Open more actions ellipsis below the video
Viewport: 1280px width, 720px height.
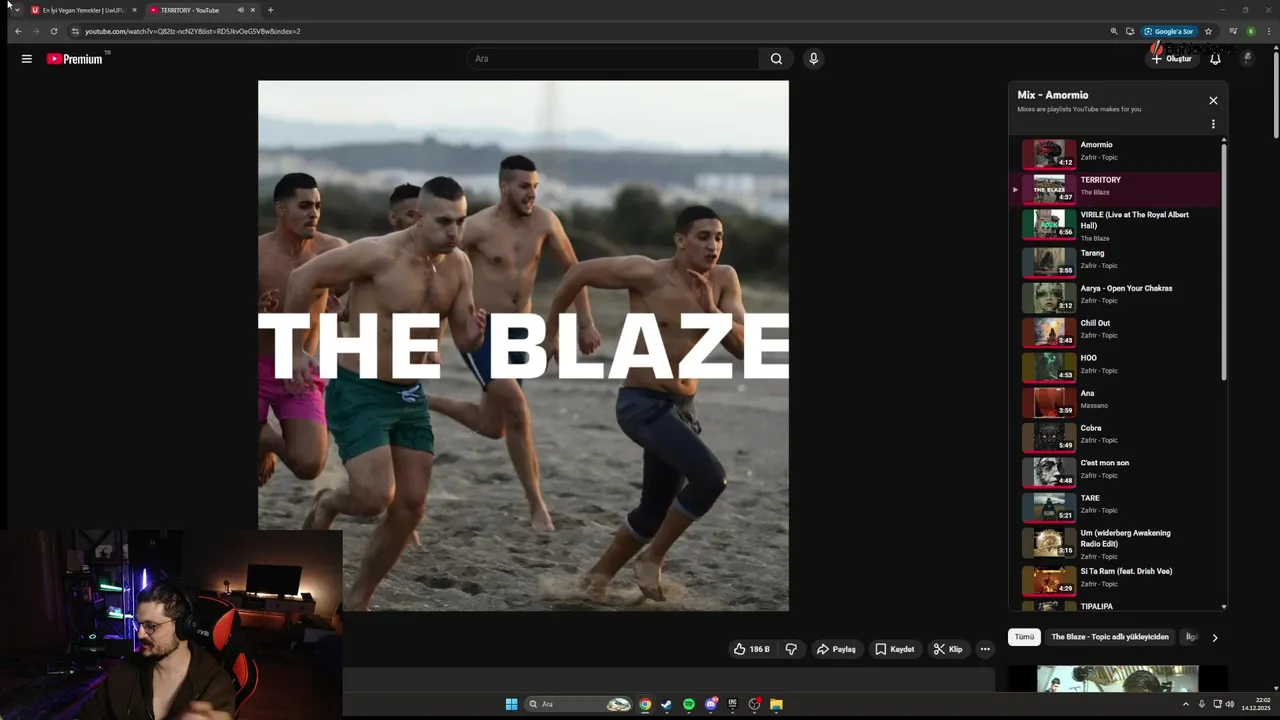985,649
